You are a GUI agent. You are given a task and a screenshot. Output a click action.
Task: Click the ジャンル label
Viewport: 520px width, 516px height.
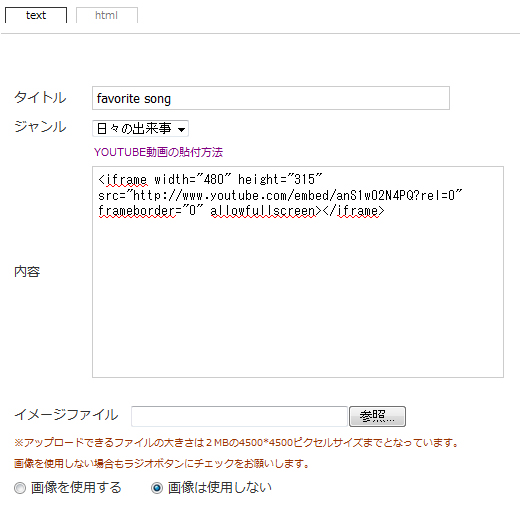(40, 127)
